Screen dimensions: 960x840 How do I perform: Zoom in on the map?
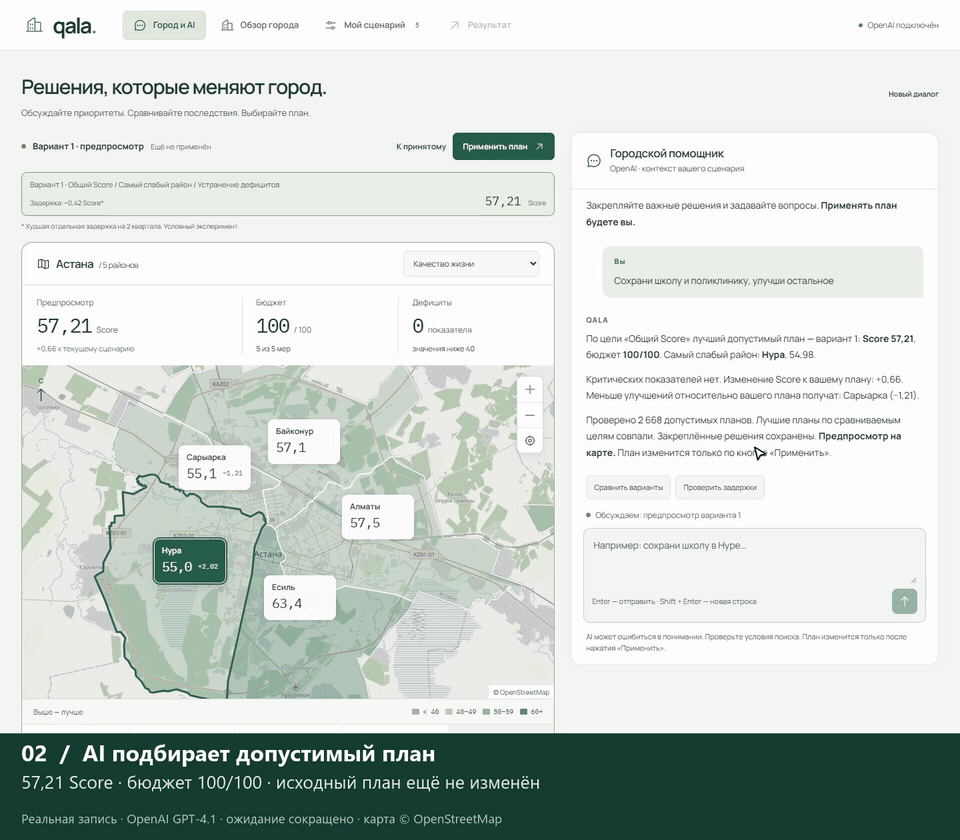tap(530, 389)
